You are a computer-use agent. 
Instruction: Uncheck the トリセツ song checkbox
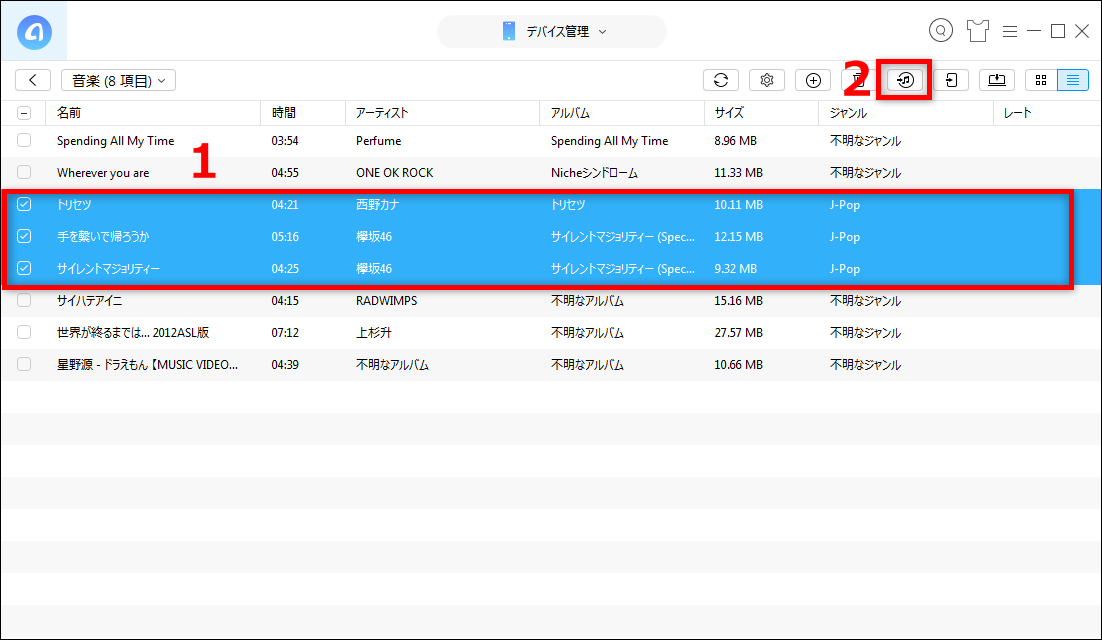tap(24, 205)
